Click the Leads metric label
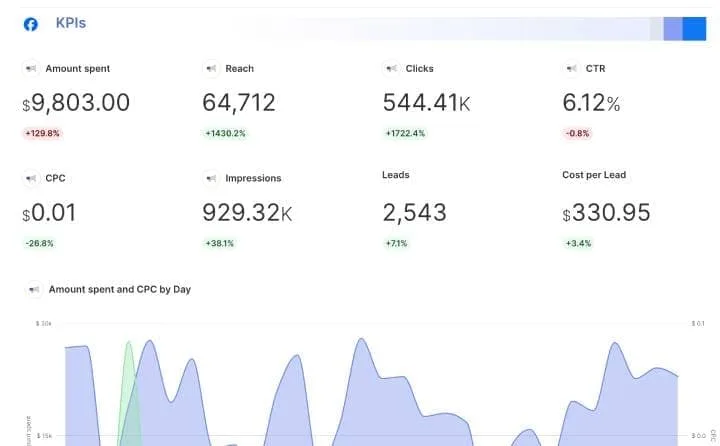The height and width of the screenshot is (446, 720). [x=396, y=175]
